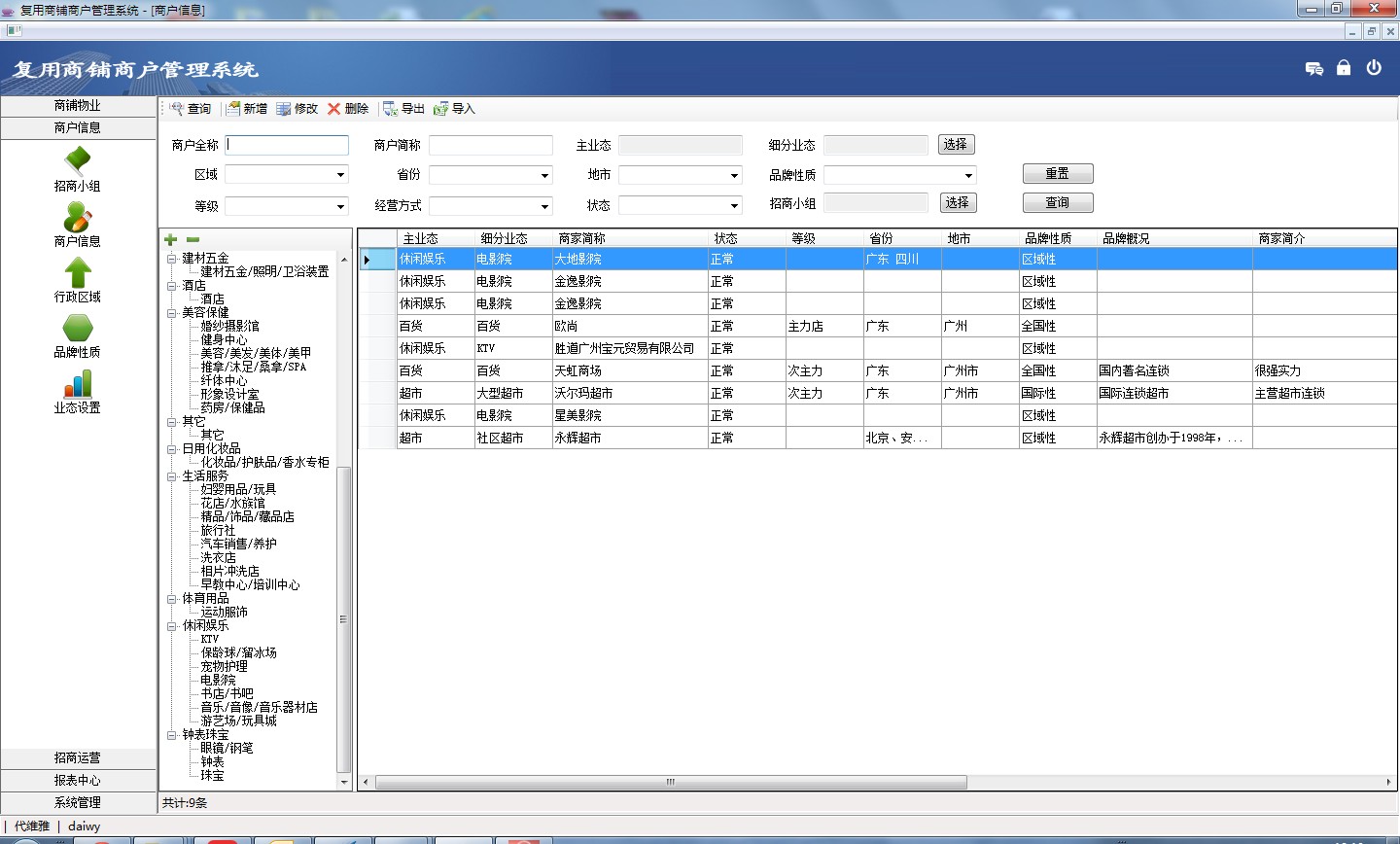Collapse the 美容保健 tree node
The image size is (1400, 844).
172,313
